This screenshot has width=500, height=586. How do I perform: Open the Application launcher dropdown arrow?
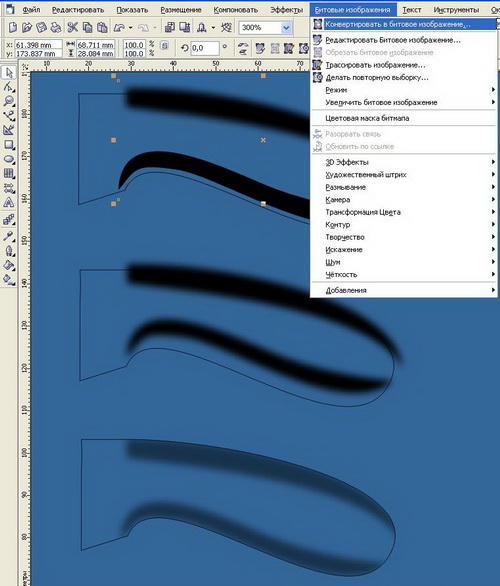click(x=213, y=28)
